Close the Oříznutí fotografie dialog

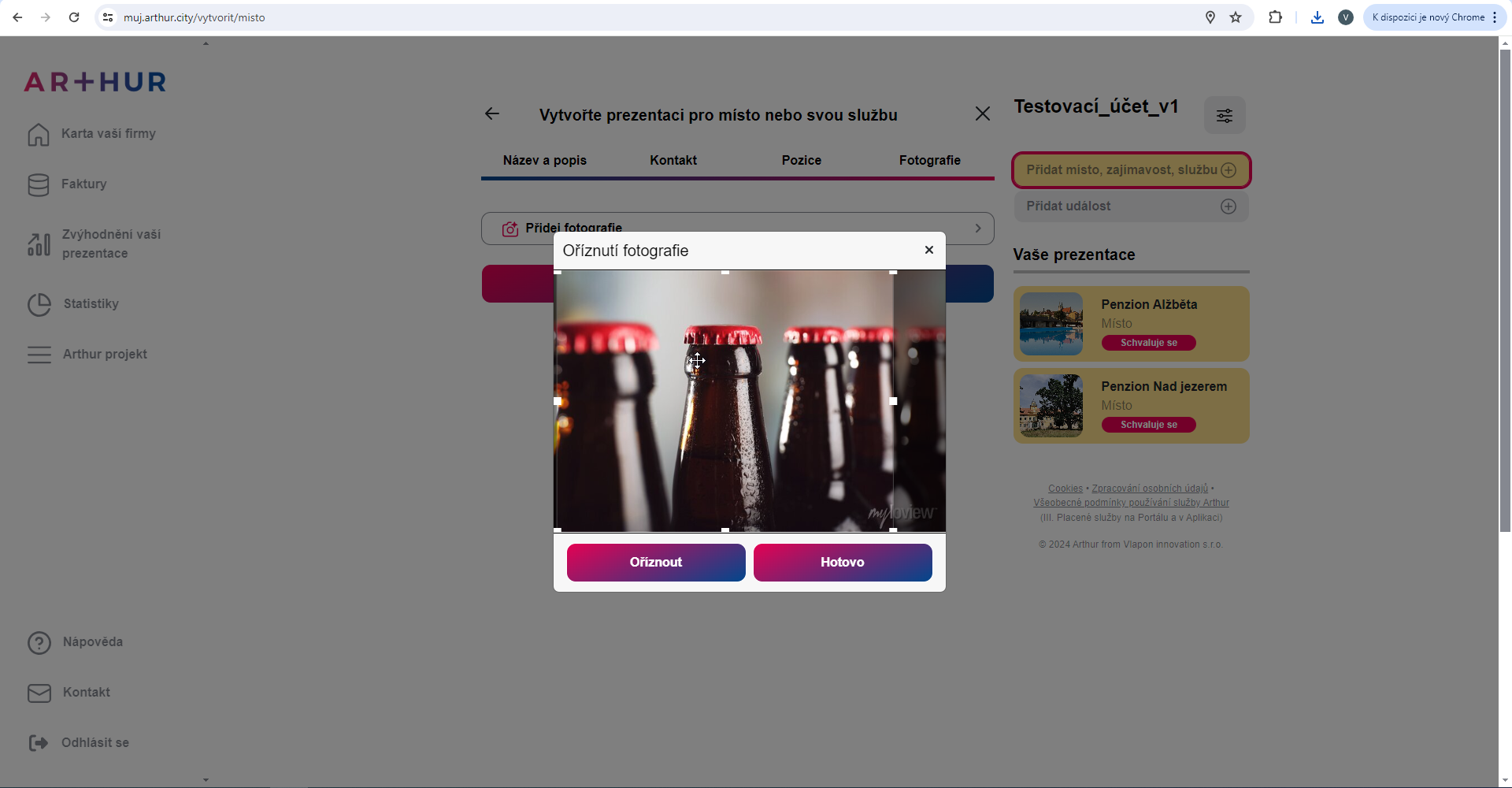929,250
